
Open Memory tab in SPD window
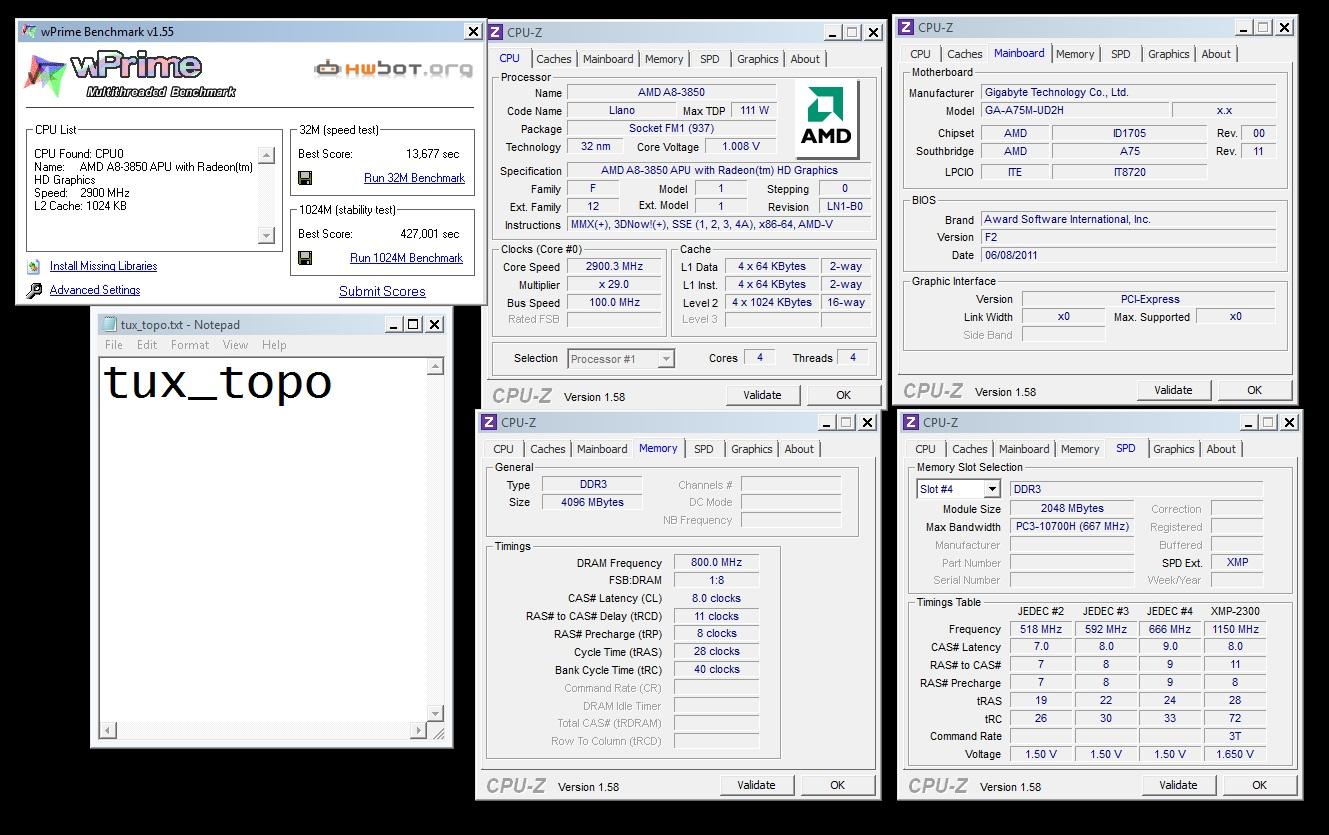tap(1080, 449)
